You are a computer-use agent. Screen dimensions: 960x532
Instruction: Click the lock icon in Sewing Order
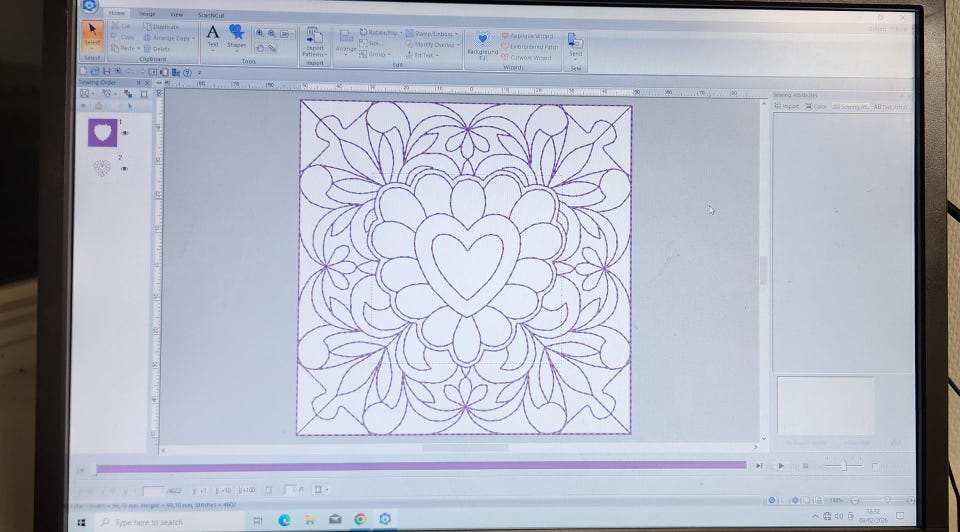tap(99, 106)
